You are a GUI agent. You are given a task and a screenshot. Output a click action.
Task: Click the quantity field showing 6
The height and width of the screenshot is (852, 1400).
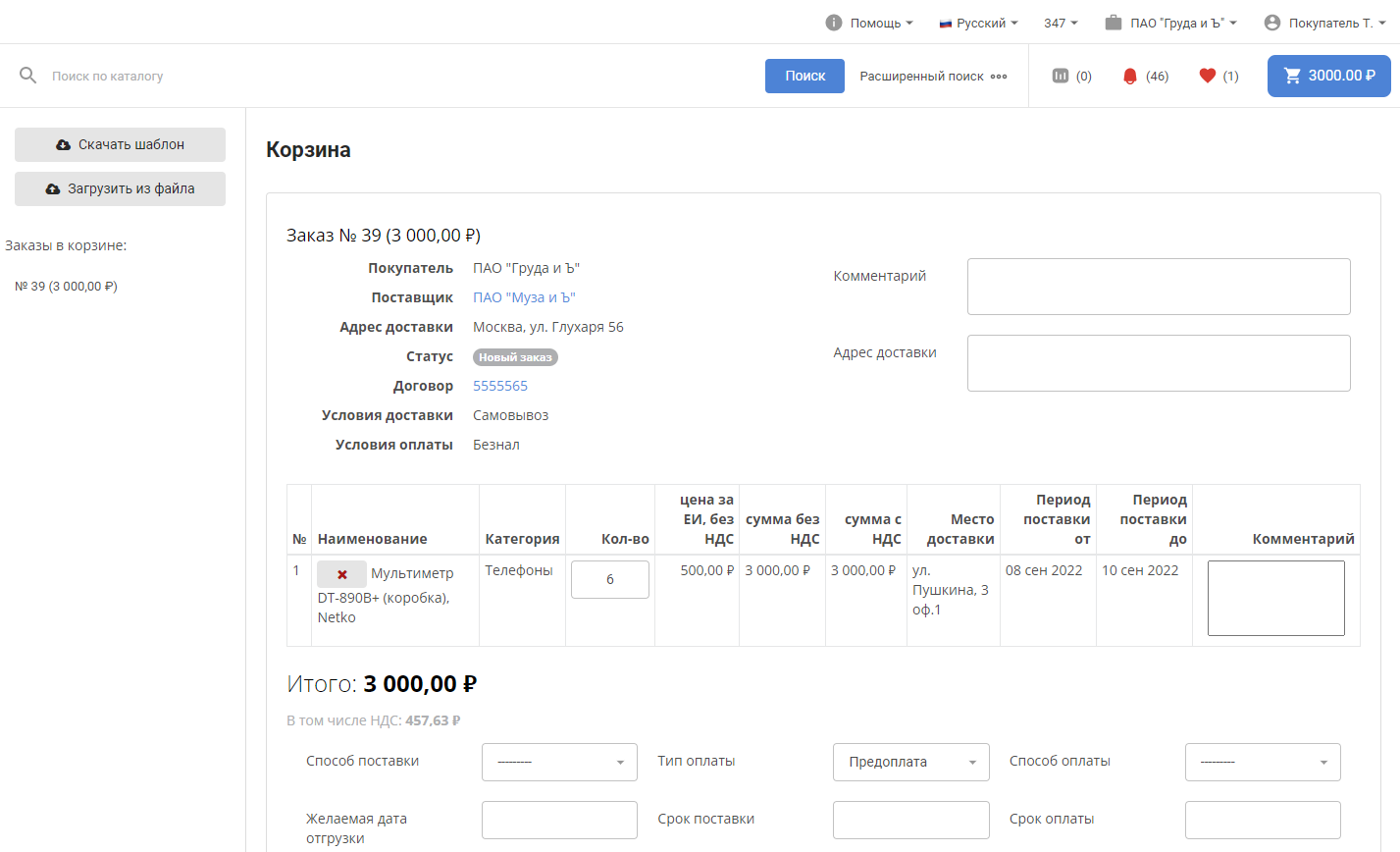pyautogui.click(x=609, y=579)
